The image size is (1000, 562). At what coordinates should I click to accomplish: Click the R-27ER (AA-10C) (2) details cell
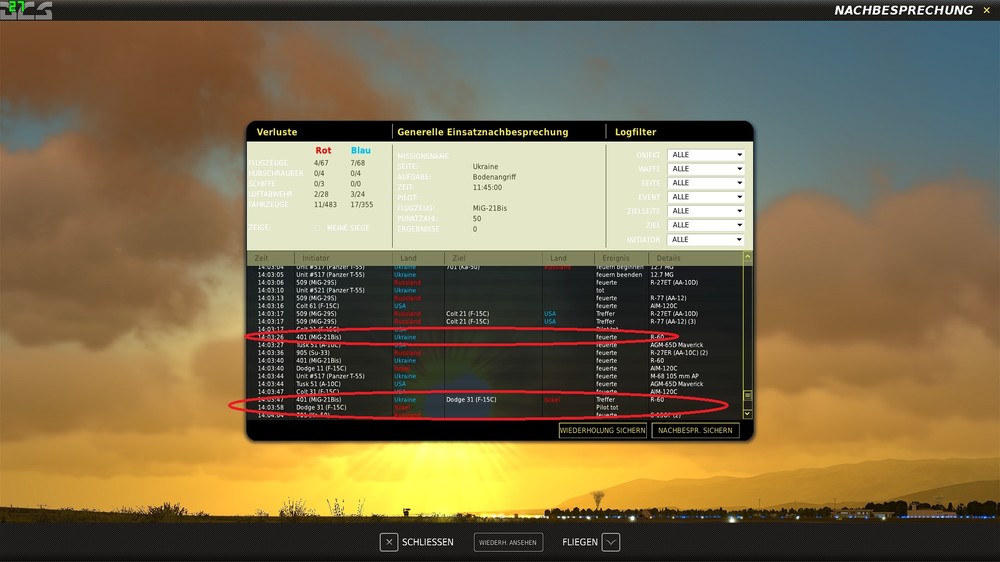coord(679,353)
